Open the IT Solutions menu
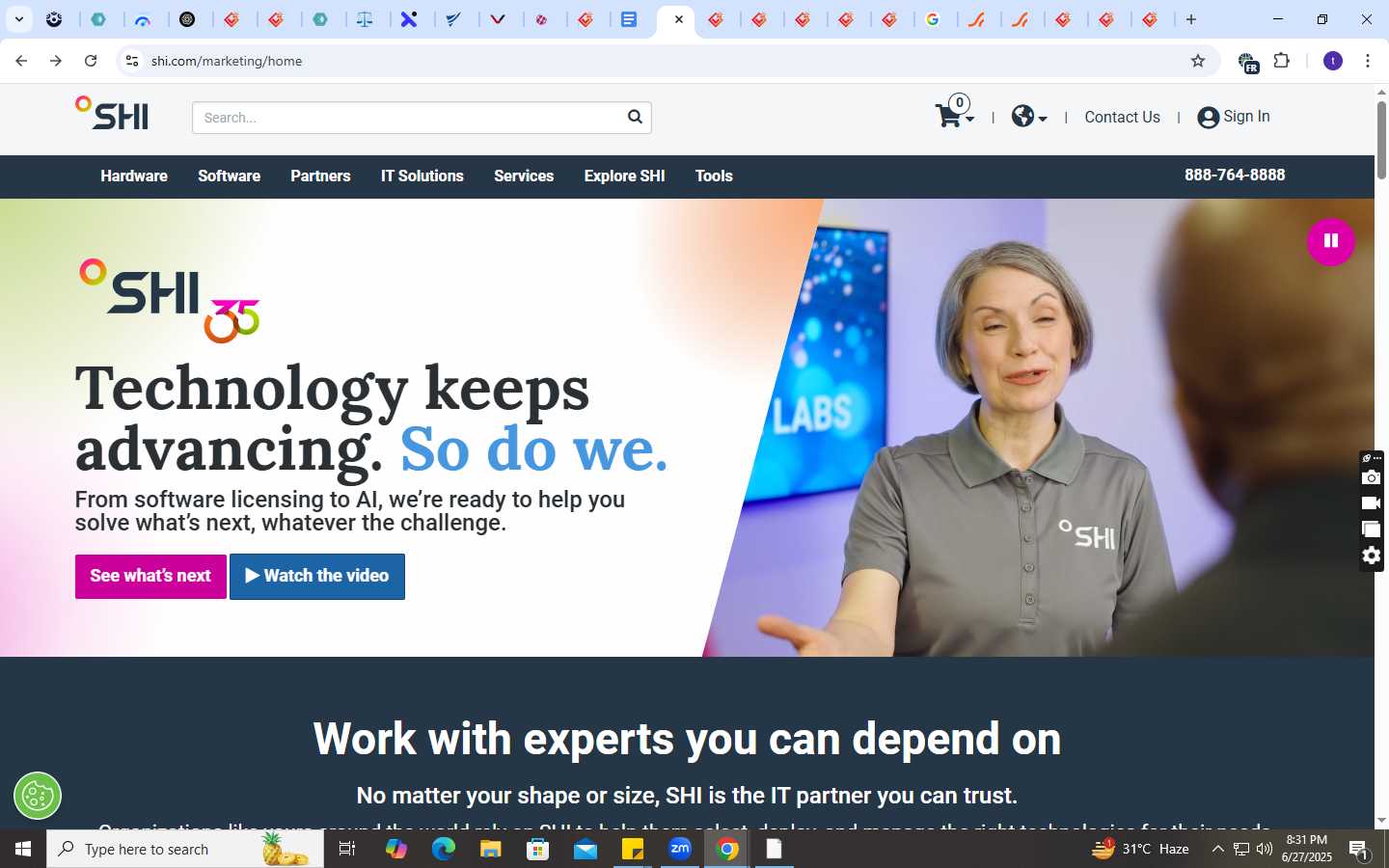 (x=422, y=176)
